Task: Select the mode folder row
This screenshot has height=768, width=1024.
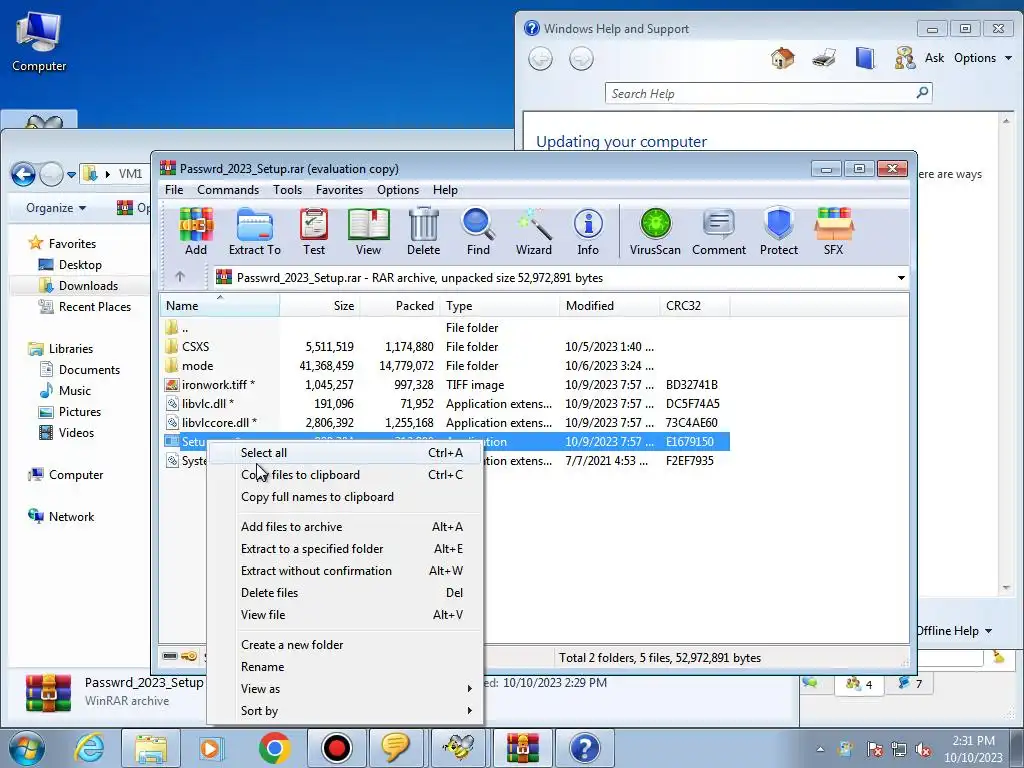Action: 445,366
